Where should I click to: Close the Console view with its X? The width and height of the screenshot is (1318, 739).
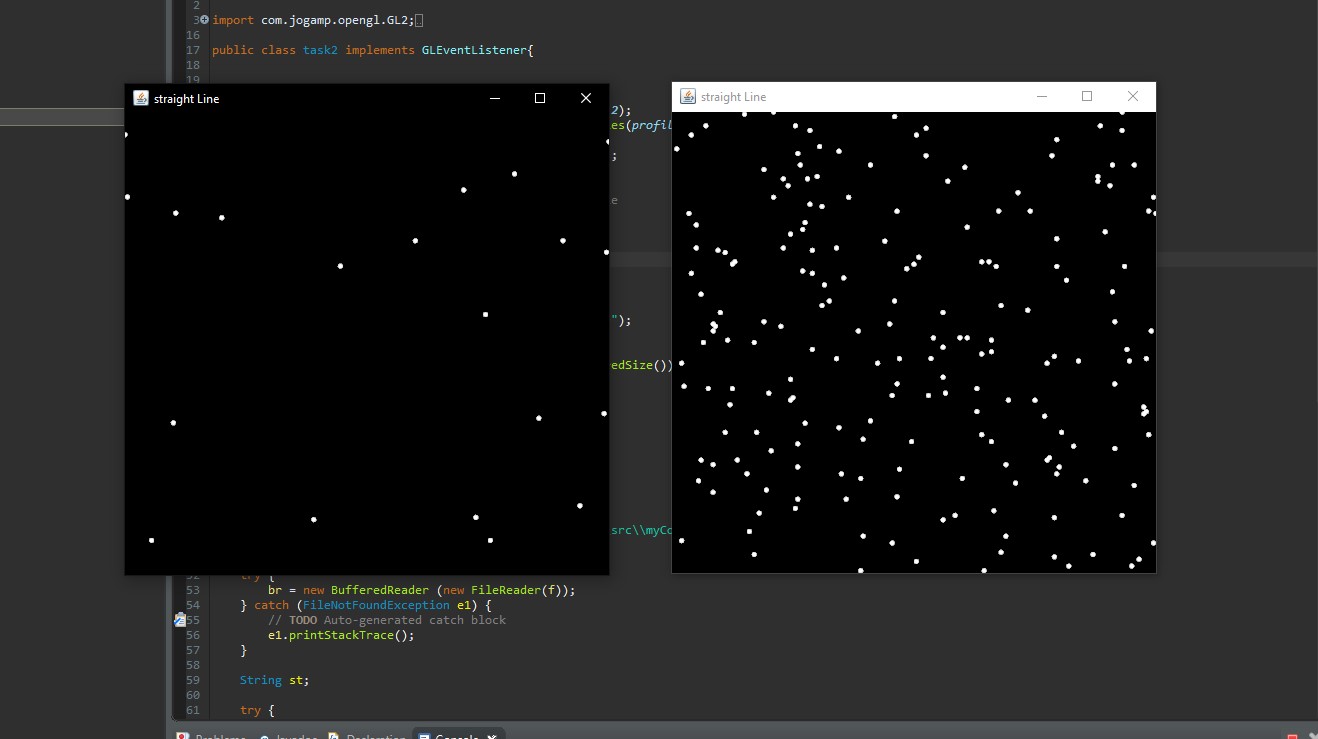(491, 736)
